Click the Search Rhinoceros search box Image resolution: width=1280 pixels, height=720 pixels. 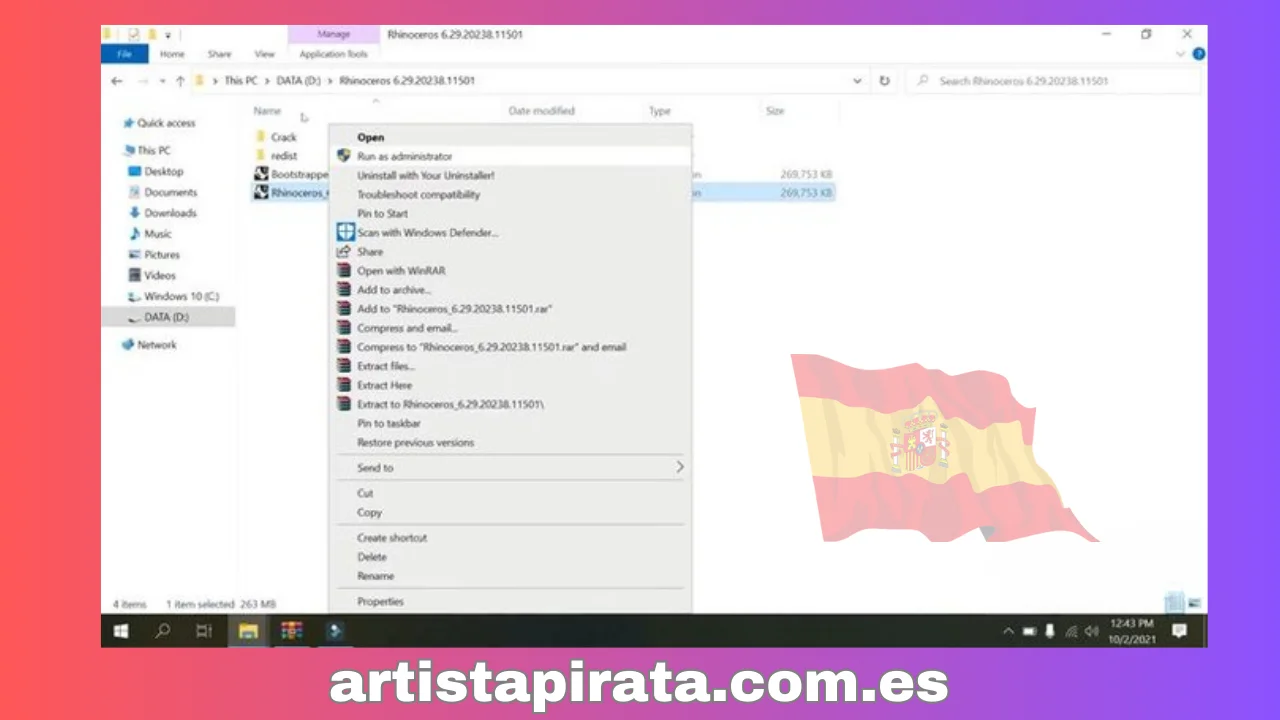coord(1053,81)
